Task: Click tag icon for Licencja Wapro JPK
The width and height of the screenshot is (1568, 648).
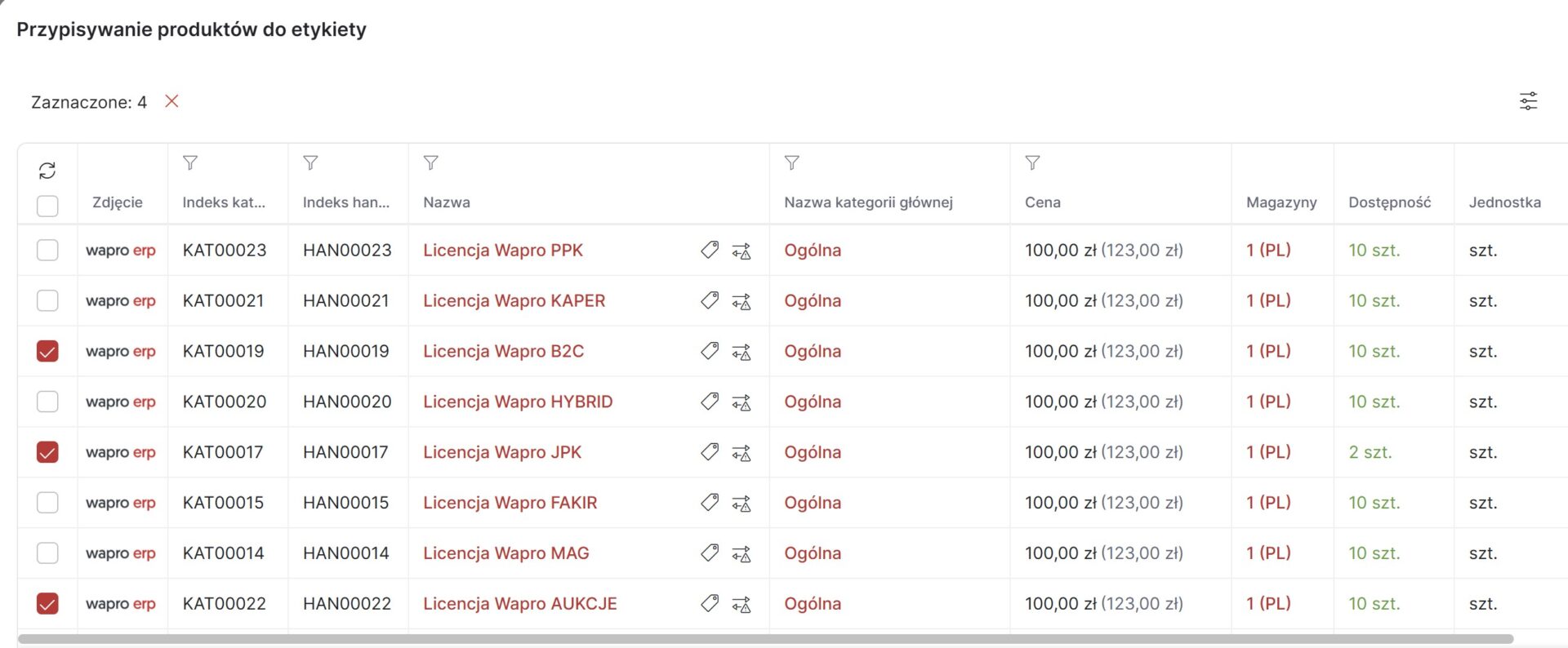Action: [x=710, y=451]
